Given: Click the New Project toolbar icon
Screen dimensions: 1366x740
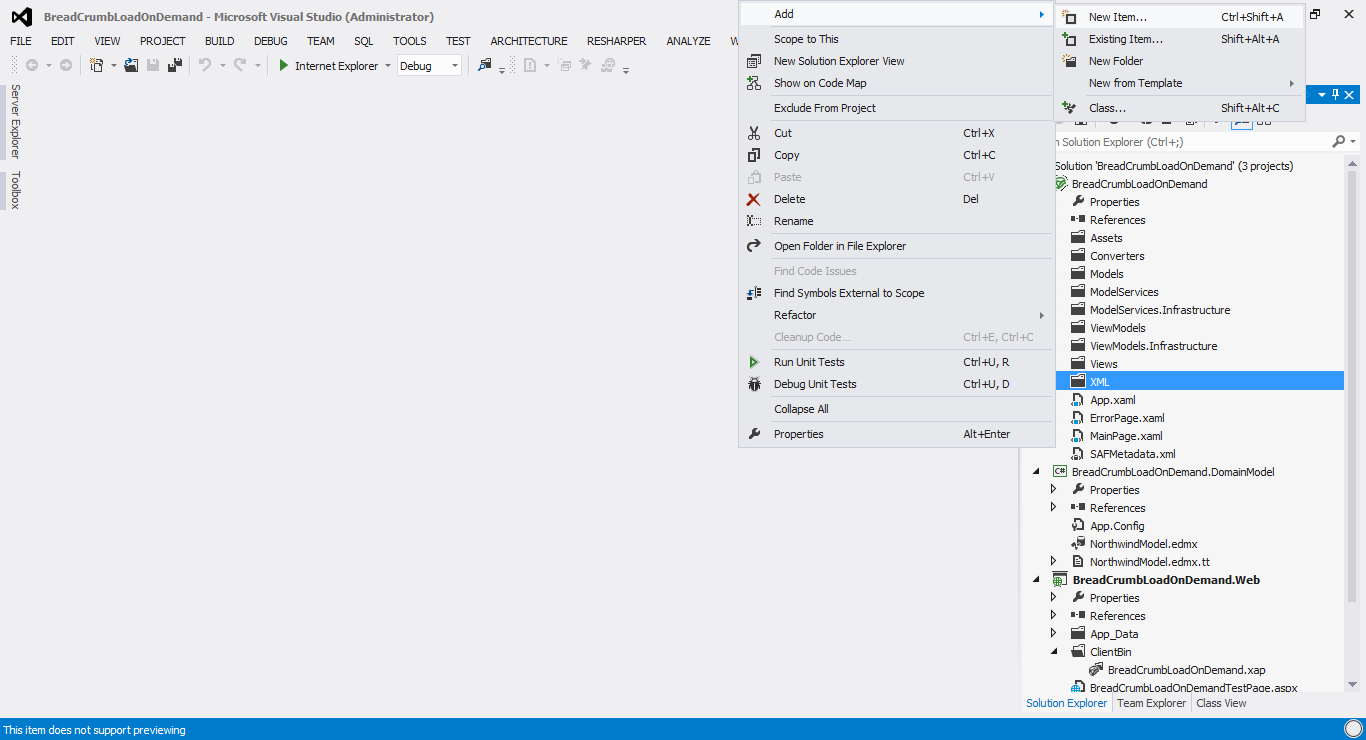Looking at the screenshot, I should (x=97, y=65).
